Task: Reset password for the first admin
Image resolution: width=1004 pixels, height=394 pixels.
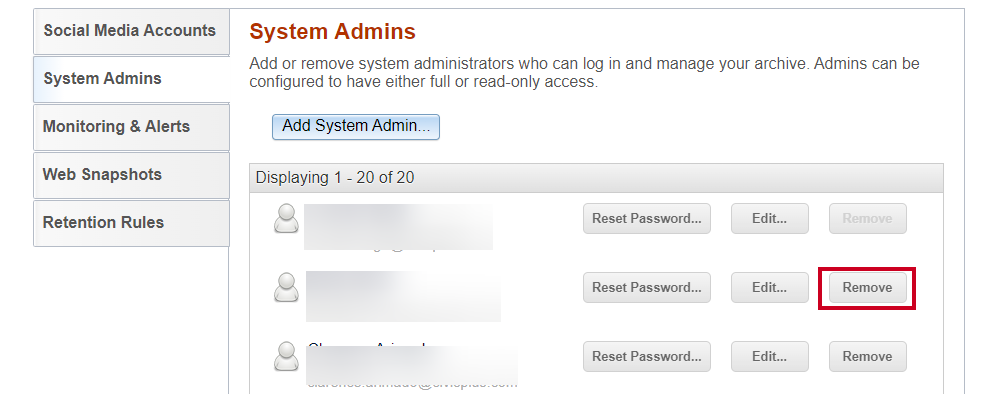Action: pyautogui.click(x=647, y=218)
